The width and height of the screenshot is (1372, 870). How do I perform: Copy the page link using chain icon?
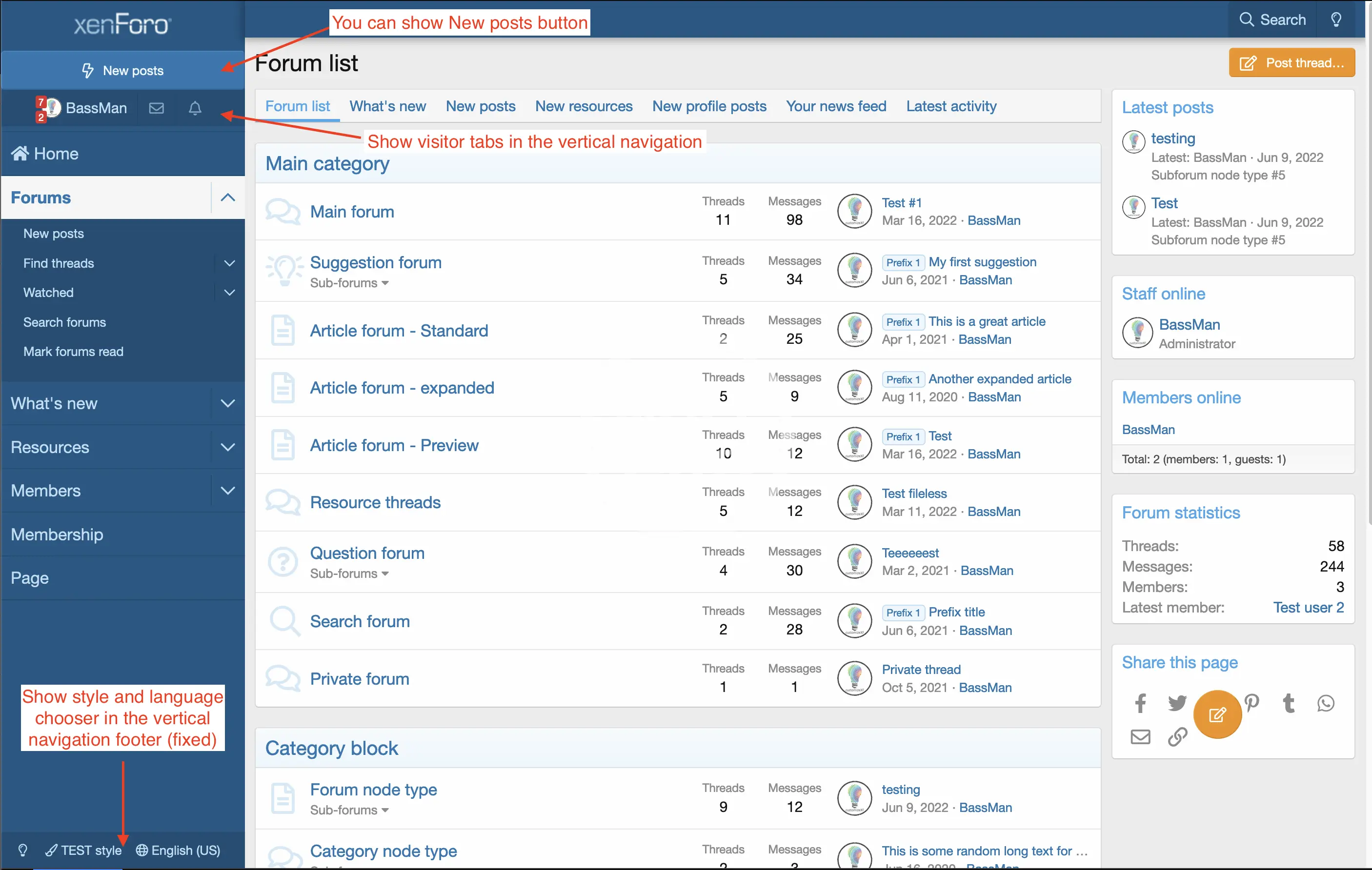[x=1177, y=737]
